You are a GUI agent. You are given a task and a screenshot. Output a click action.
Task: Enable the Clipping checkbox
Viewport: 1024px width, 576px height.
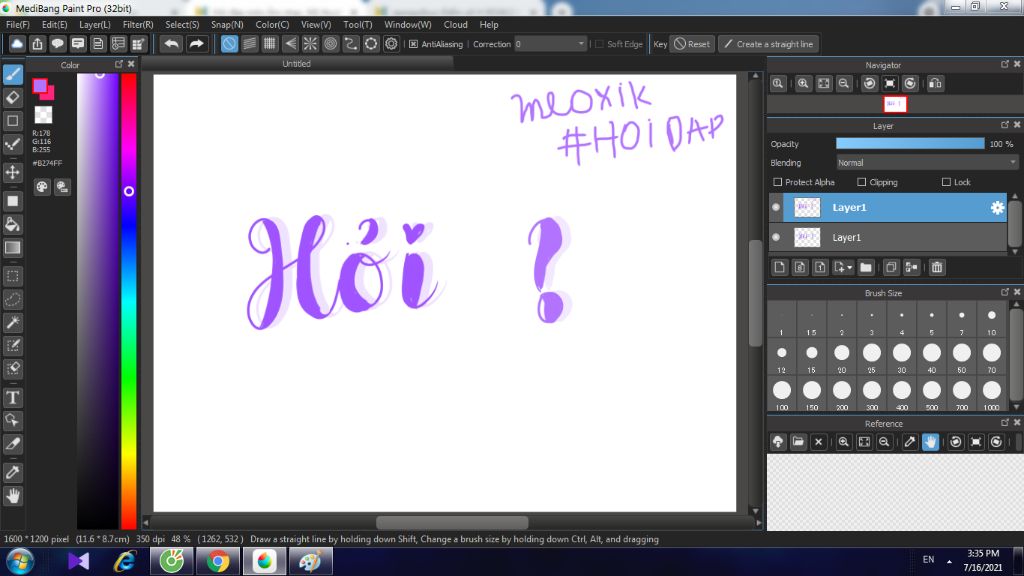pos(861,182)
